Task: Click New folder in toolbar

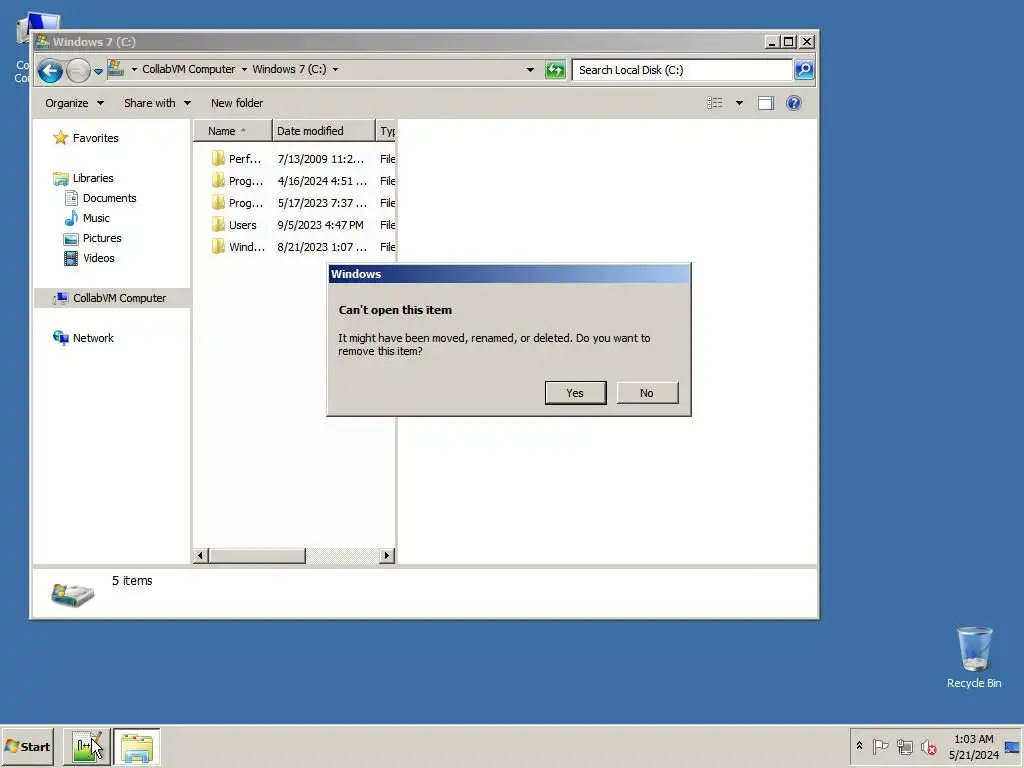Action: click(236, 103)
